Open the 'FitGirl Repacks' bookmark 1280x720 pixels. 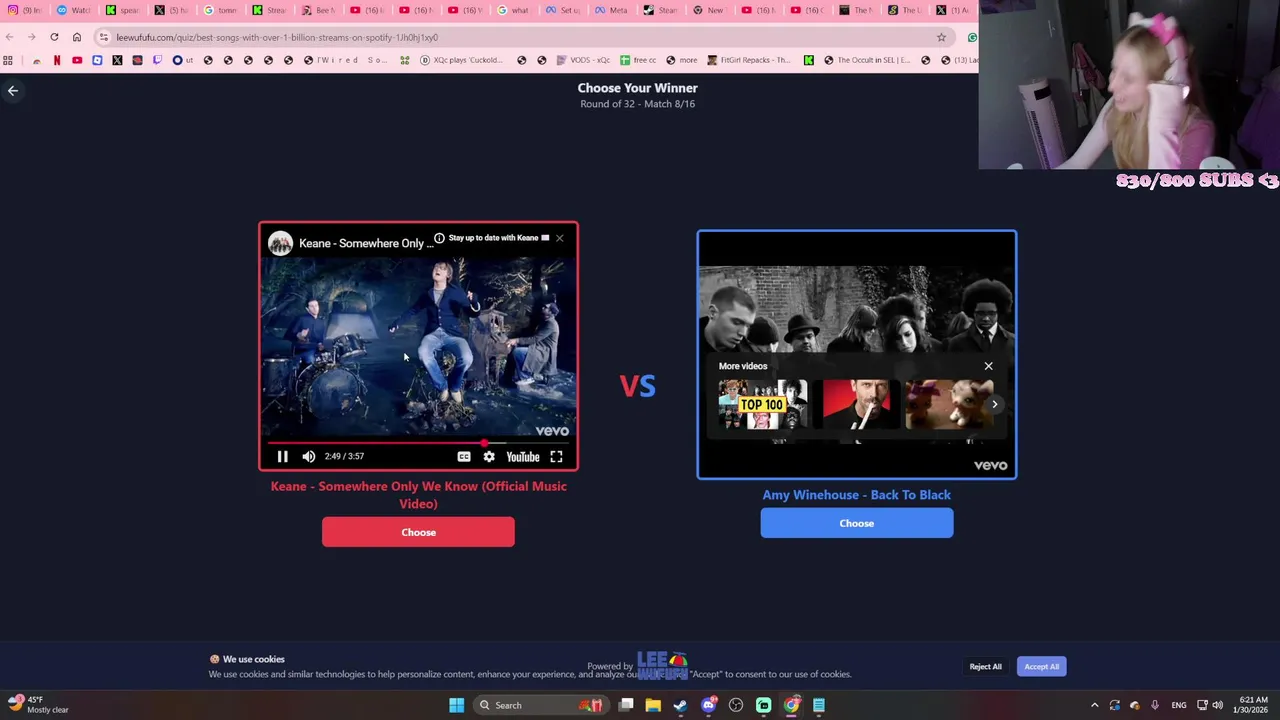pyautogui.click(x=749, y=60)
